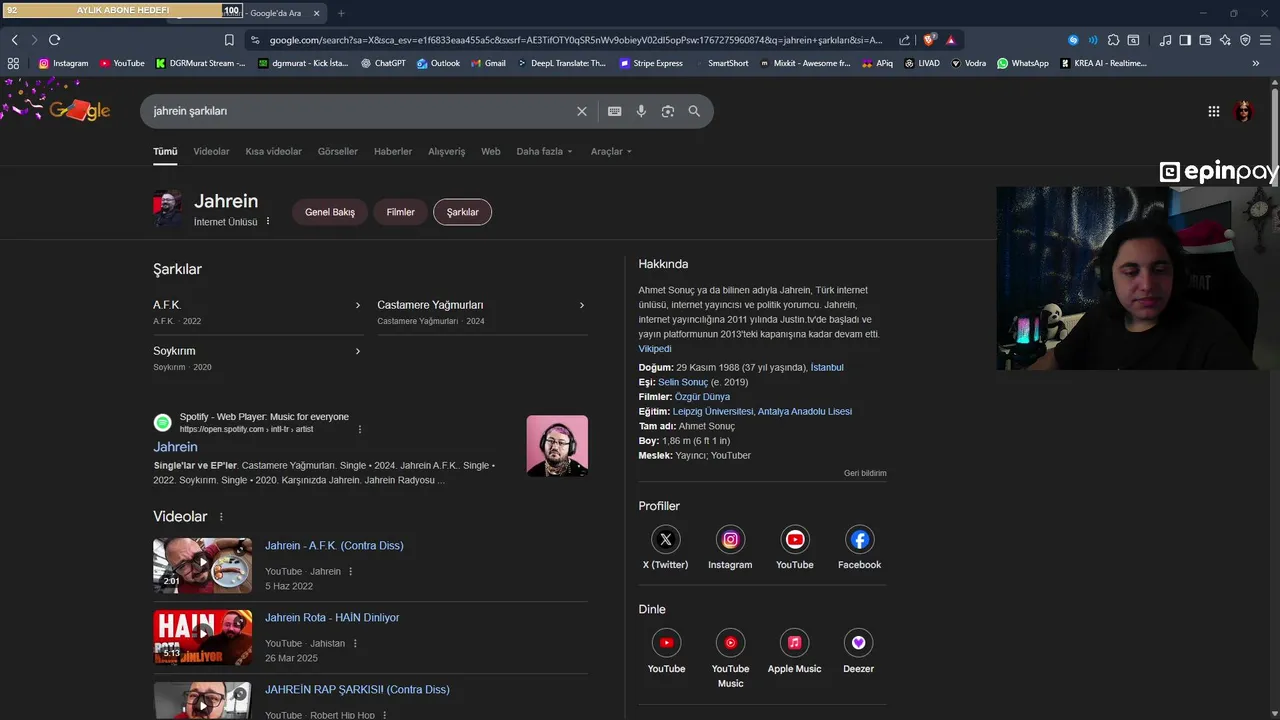This screenshot has height=720, width=1280.
Task: Search by image with Lens camera icon
Action: (668, 111)
